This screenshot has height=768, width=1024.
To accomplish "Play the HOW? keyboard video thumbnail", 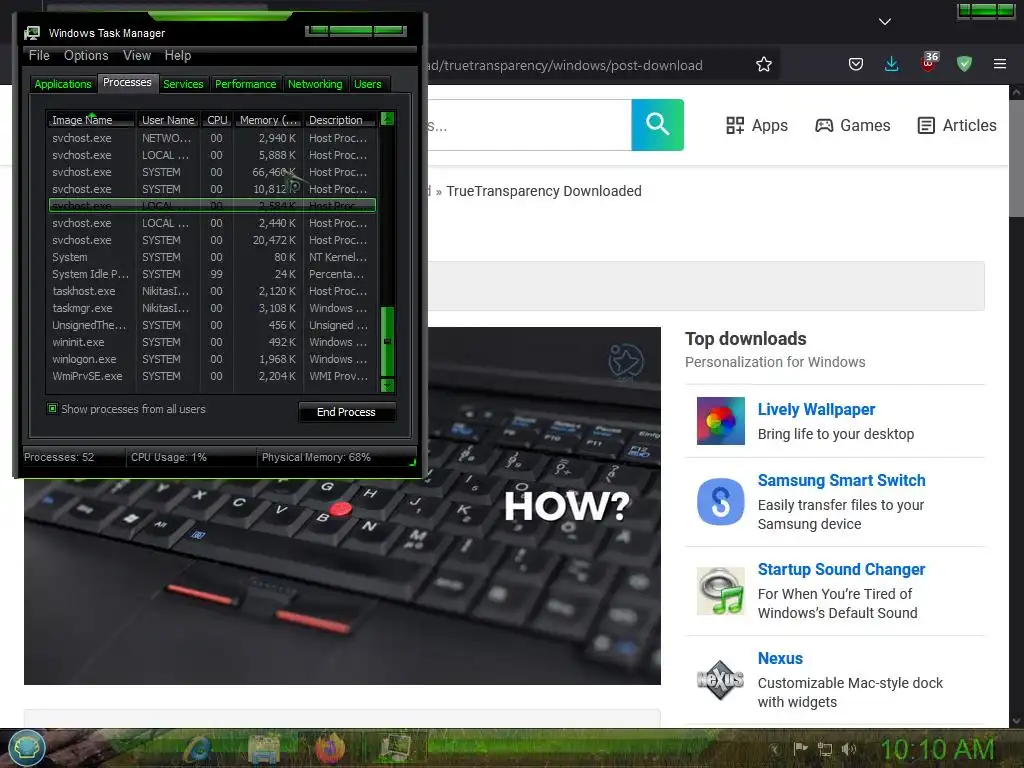I will [x=342, y=506].
